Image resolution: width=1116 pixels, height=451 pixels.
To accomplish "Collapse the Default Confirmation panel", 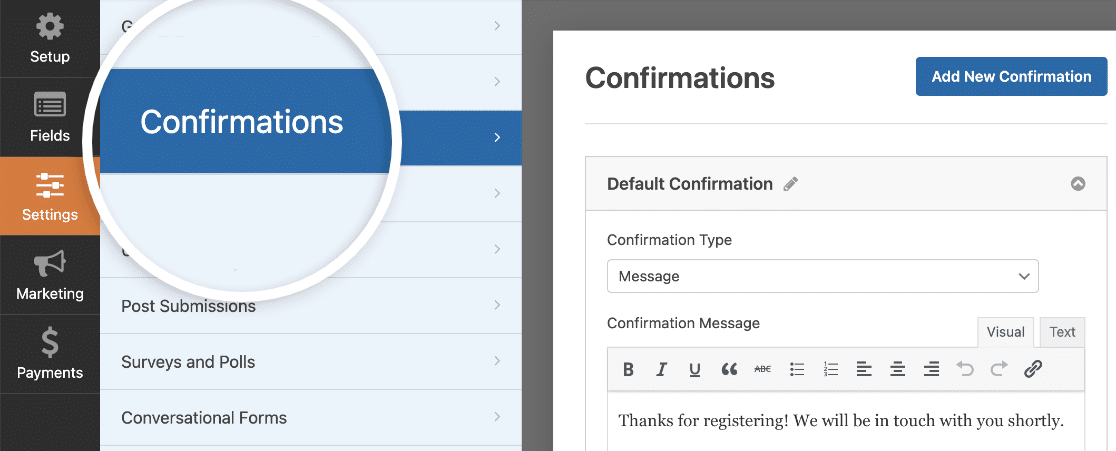I will tap(1078, 184).
